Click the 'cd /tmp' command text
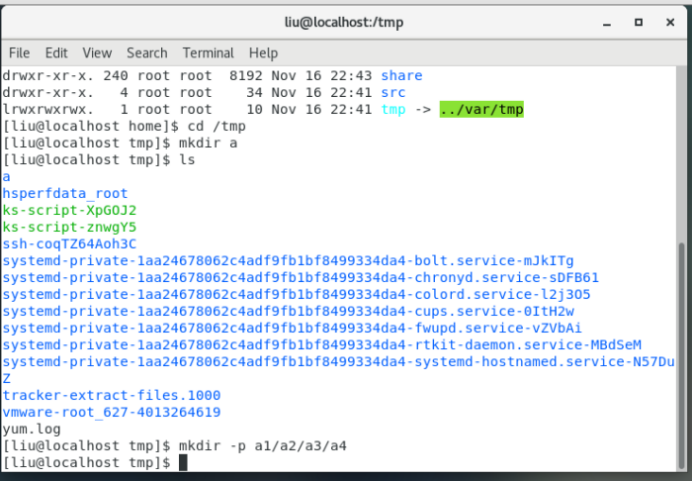The height and width of the screenshot is (481, 693). pos(217,126)
